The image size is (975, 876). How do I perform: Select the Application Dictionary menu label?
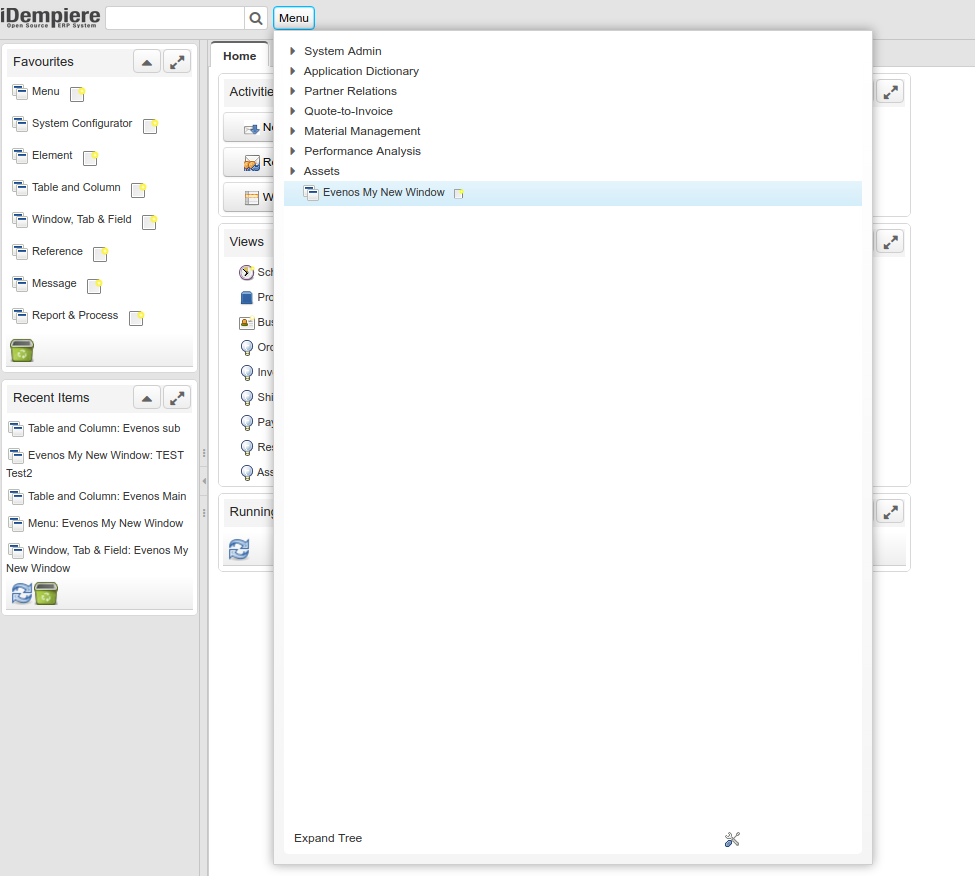point(361,71)
